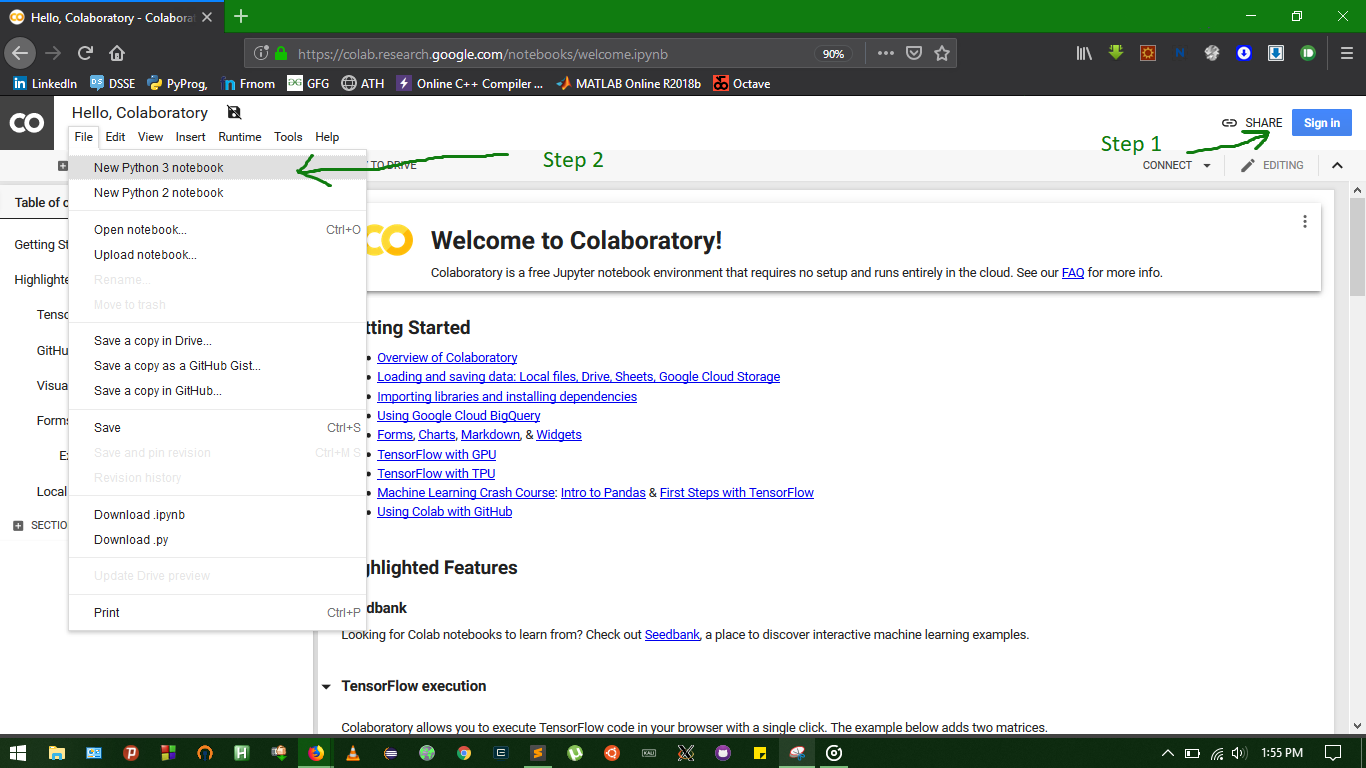This screenshot has height=768, width=1366.
Task: Open the MATLAB Online R2018b bookmark
Action: coord(628,84)
